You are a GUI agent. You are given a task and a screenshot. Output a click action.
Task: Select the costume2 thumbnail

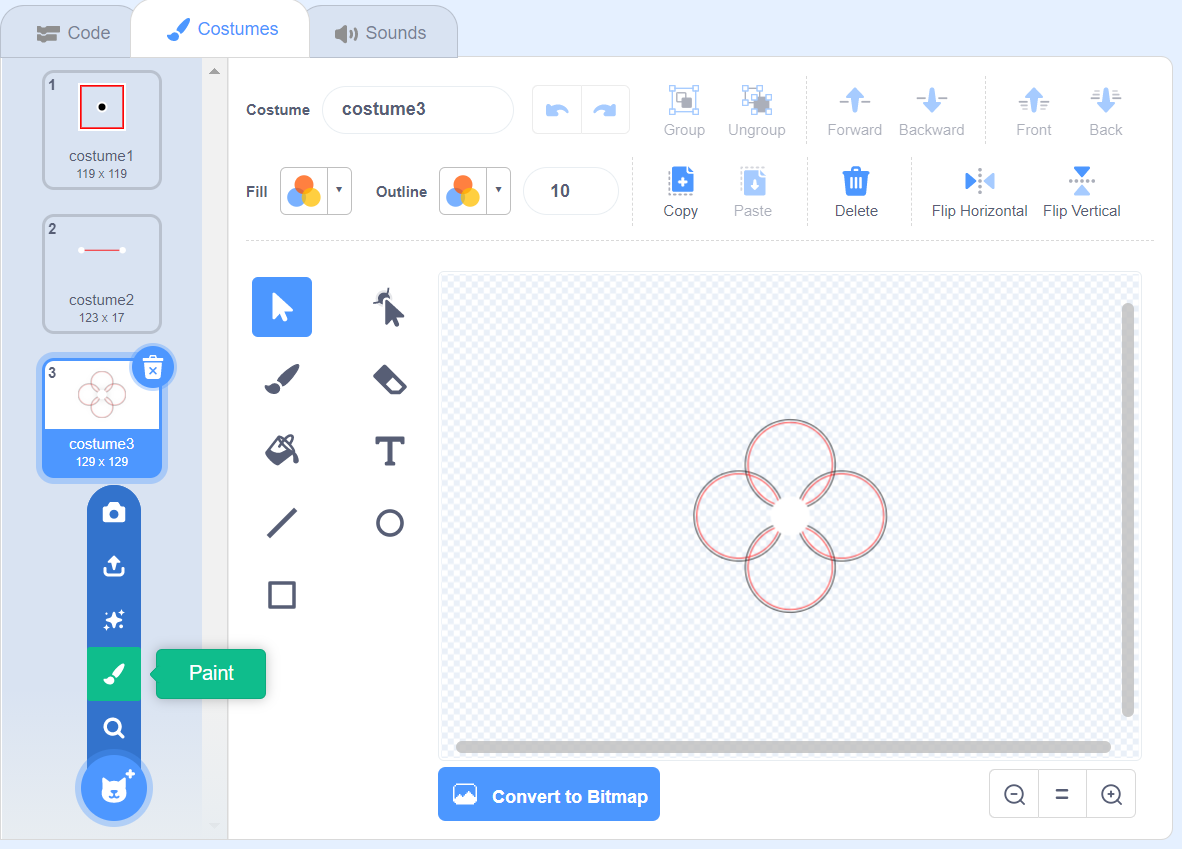(x=102, y=274)
